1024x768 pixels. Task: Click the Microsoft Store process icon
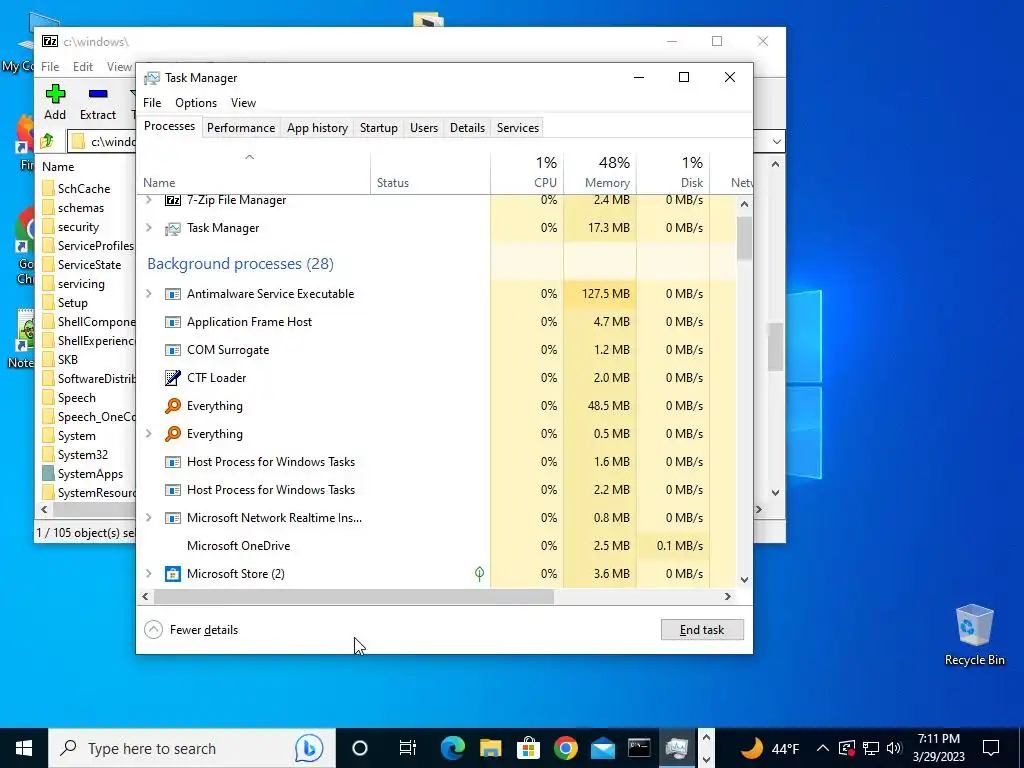[172, 573]
